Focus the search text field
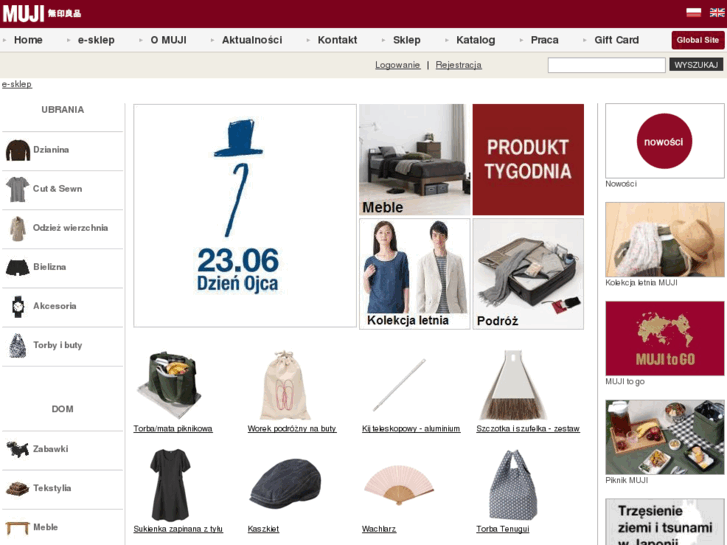The height and width of the screenshot is (545, 727). 606,65
